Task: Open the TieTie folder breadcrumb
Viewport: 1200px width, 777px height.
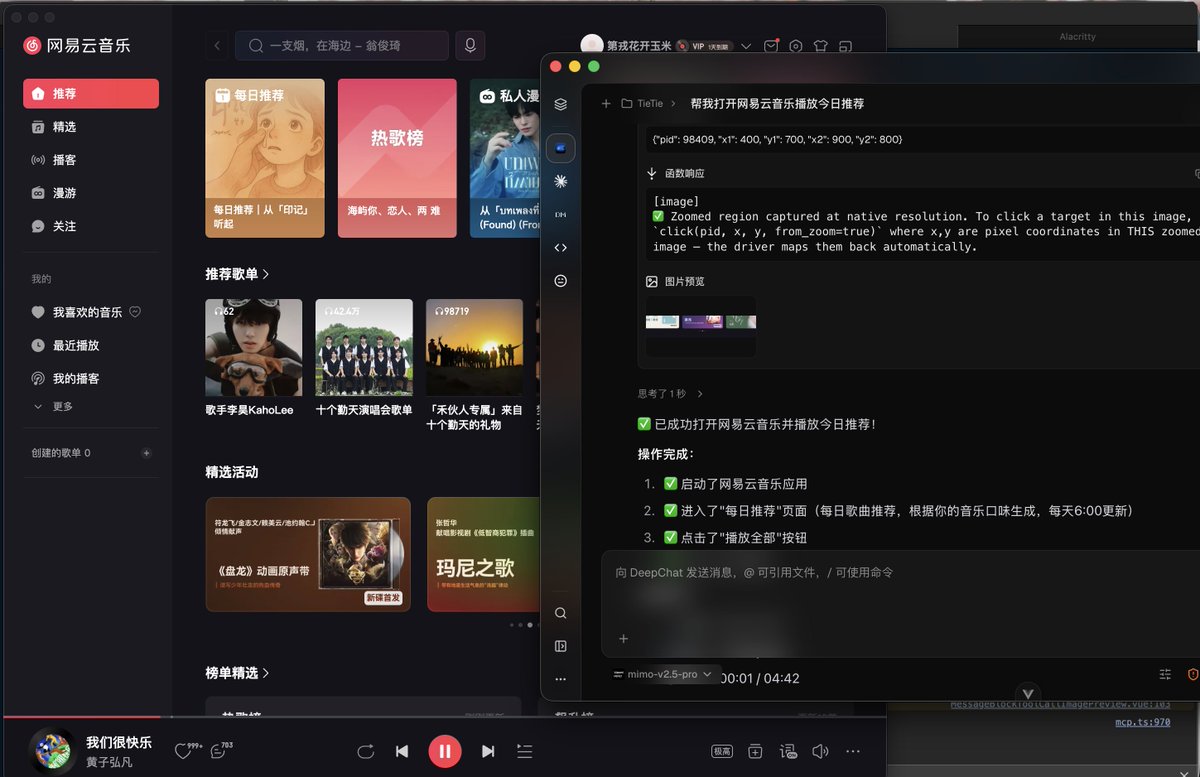Action: (x=642, y=103)
